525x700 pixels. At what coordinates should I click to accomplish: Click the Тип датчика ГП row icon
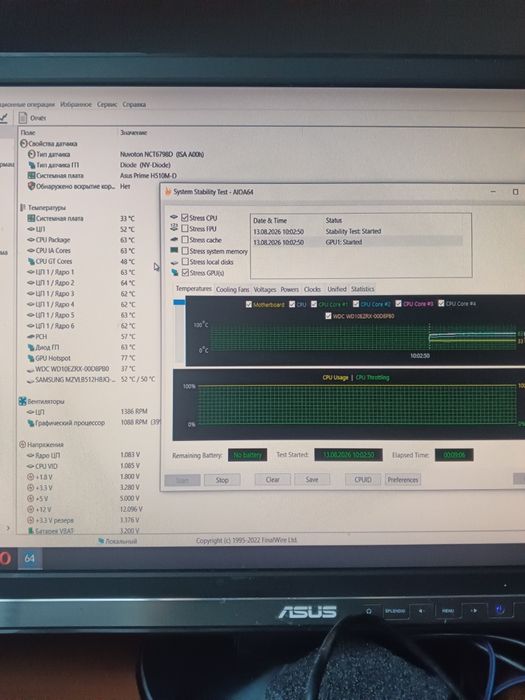31,165
